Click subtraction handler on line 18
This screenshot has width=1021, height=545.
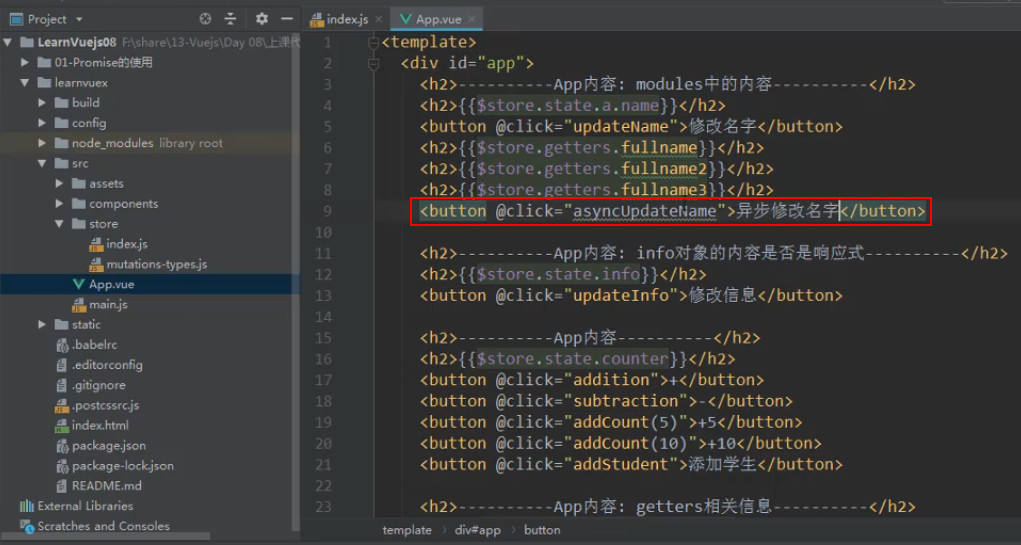[625, 401]
